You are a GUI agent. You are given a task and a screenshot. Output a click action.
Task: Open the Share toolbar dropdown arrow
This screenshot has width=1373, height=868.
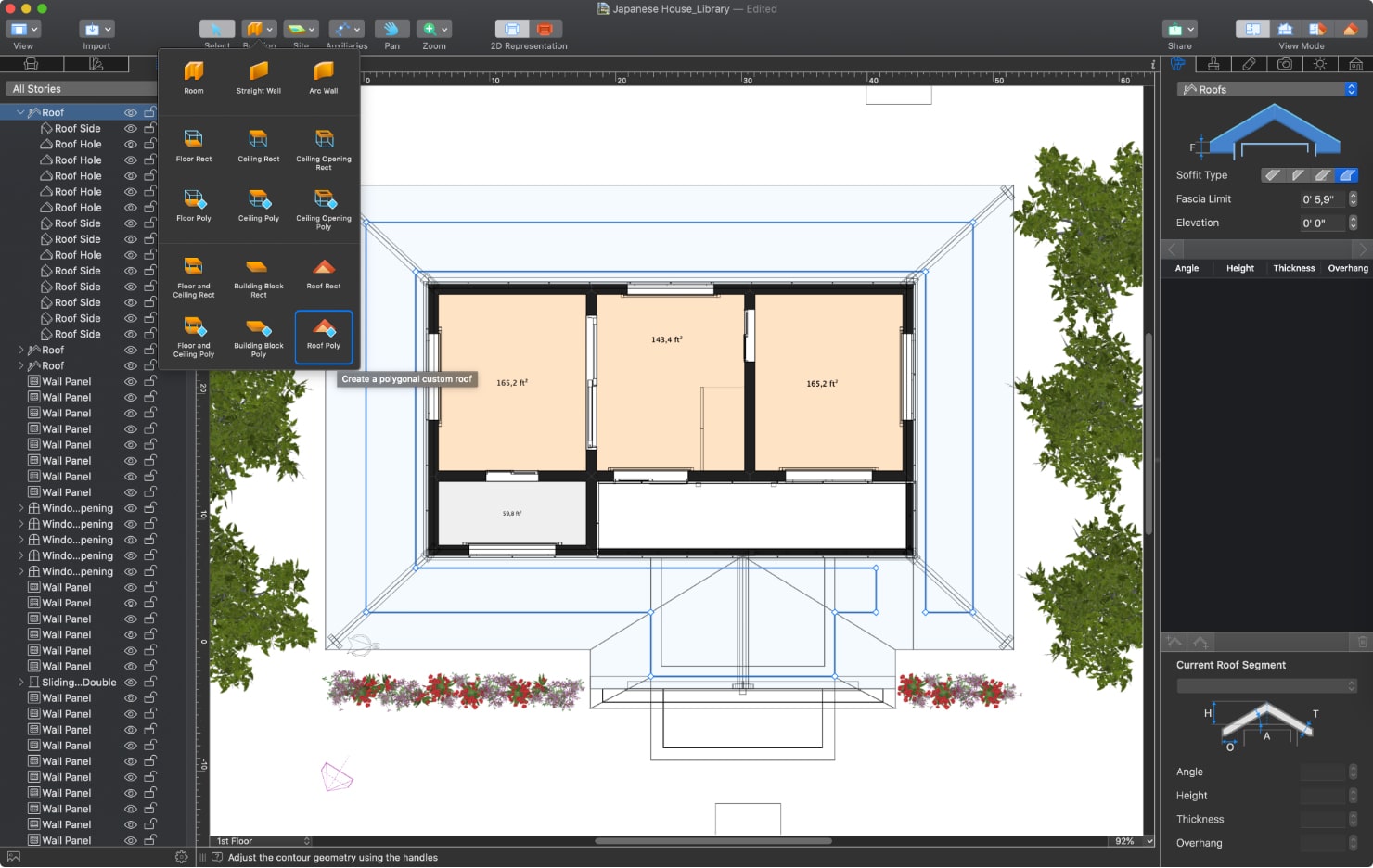click(1191, 29)
